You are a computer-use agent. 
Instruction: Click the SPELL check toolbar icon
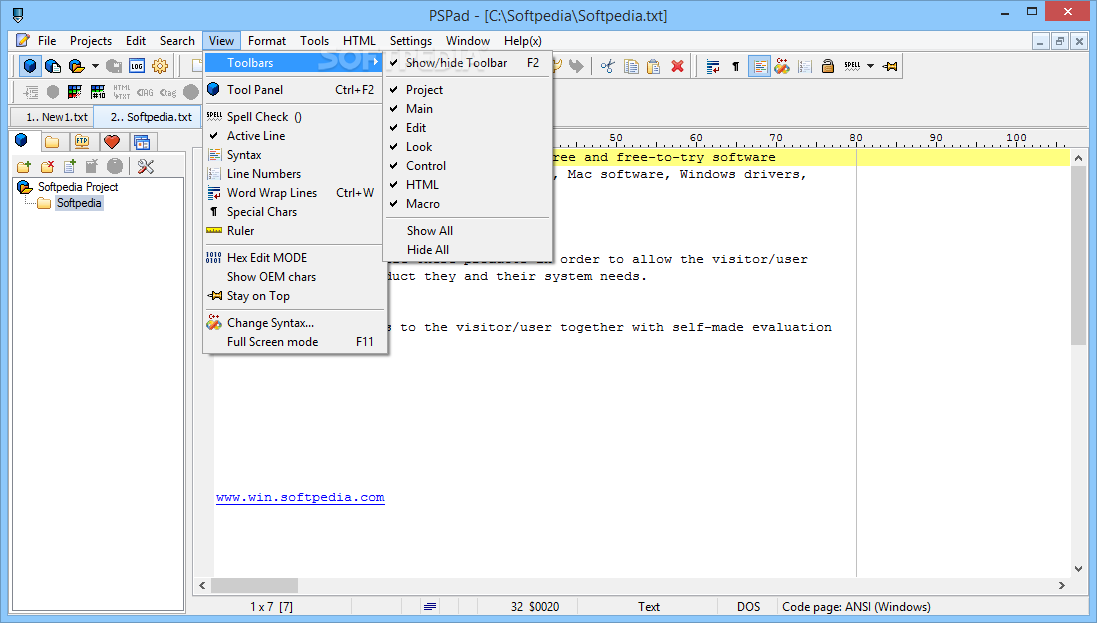coord(852,66)
